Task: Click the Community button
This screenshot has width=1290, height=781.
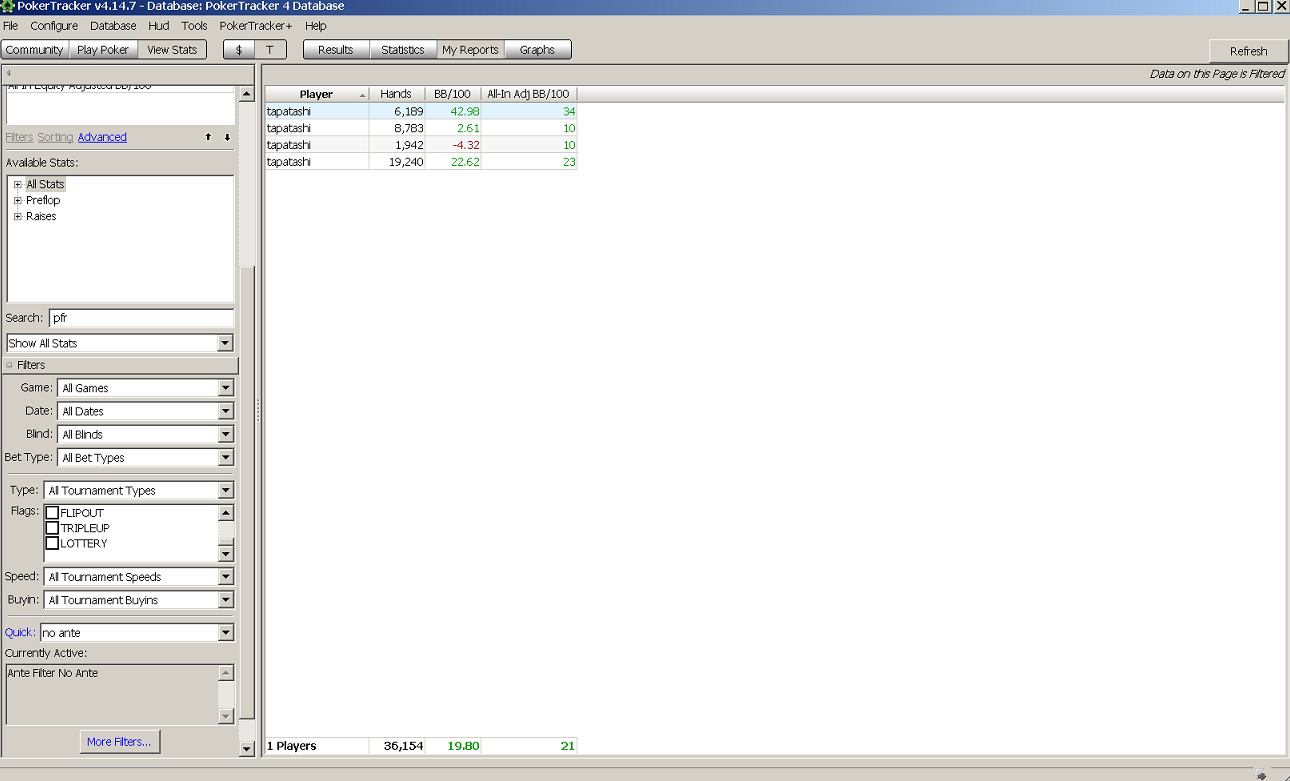Action: 34,50
